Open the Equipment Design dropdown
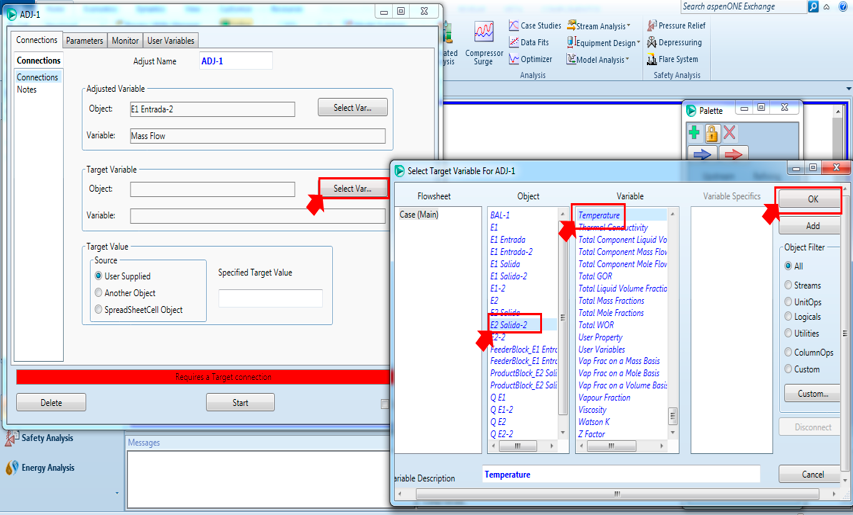 (603, 43)
